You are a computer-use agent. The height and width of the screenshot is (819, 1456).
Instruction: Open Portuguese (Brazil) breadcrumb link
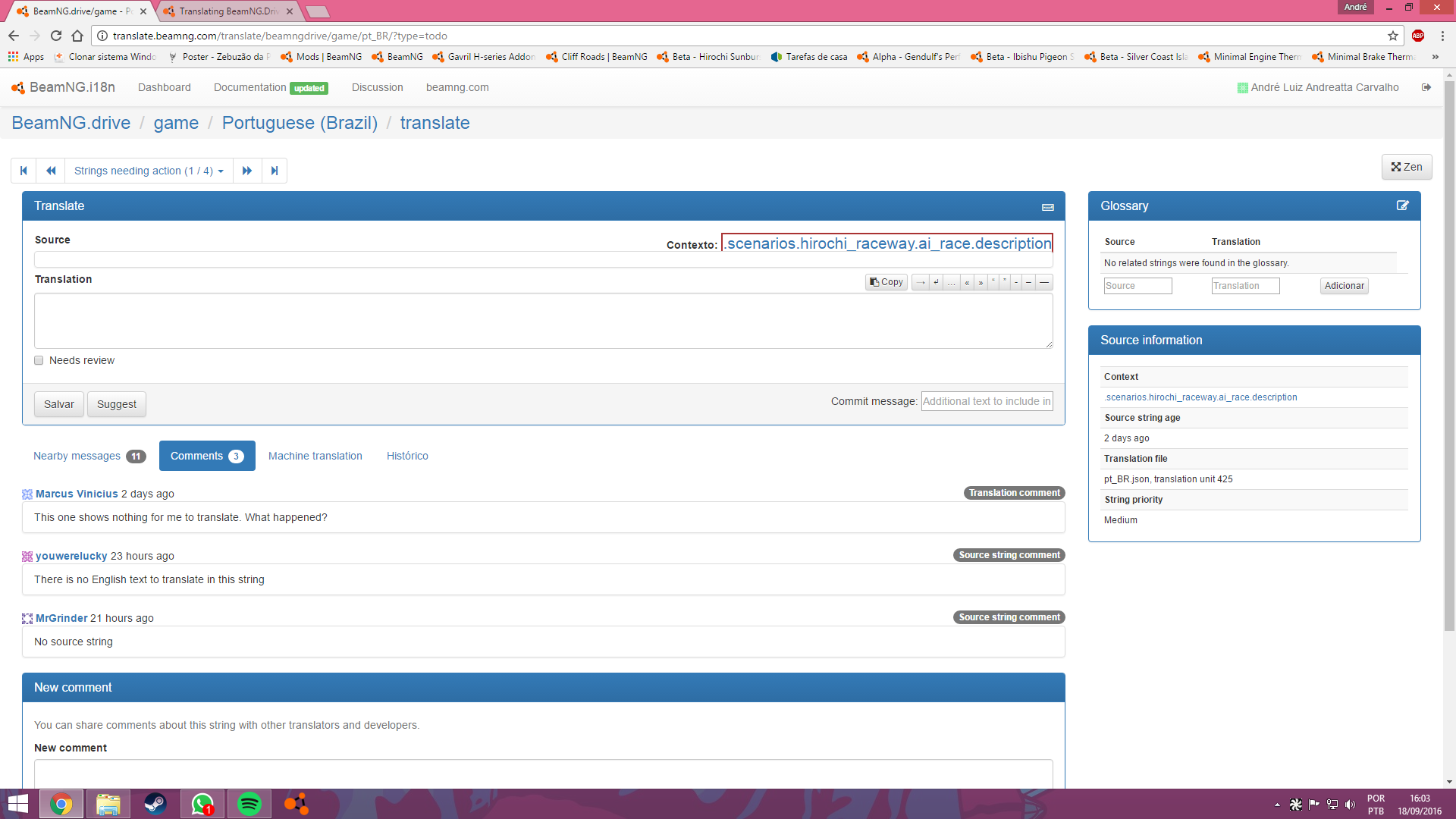point(300,123)
